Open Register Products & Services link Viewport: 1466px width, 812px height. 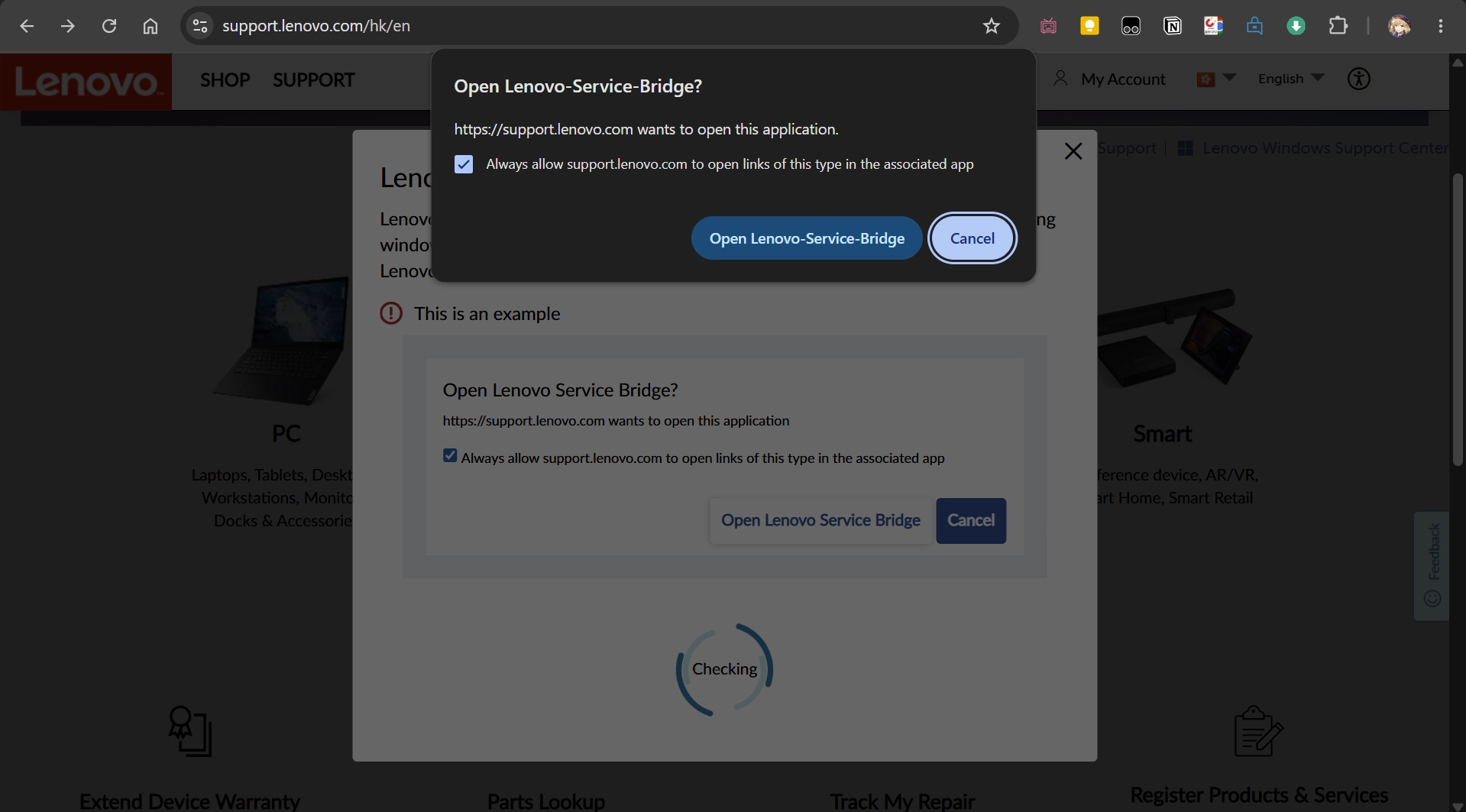click(x=1259, y=795)
